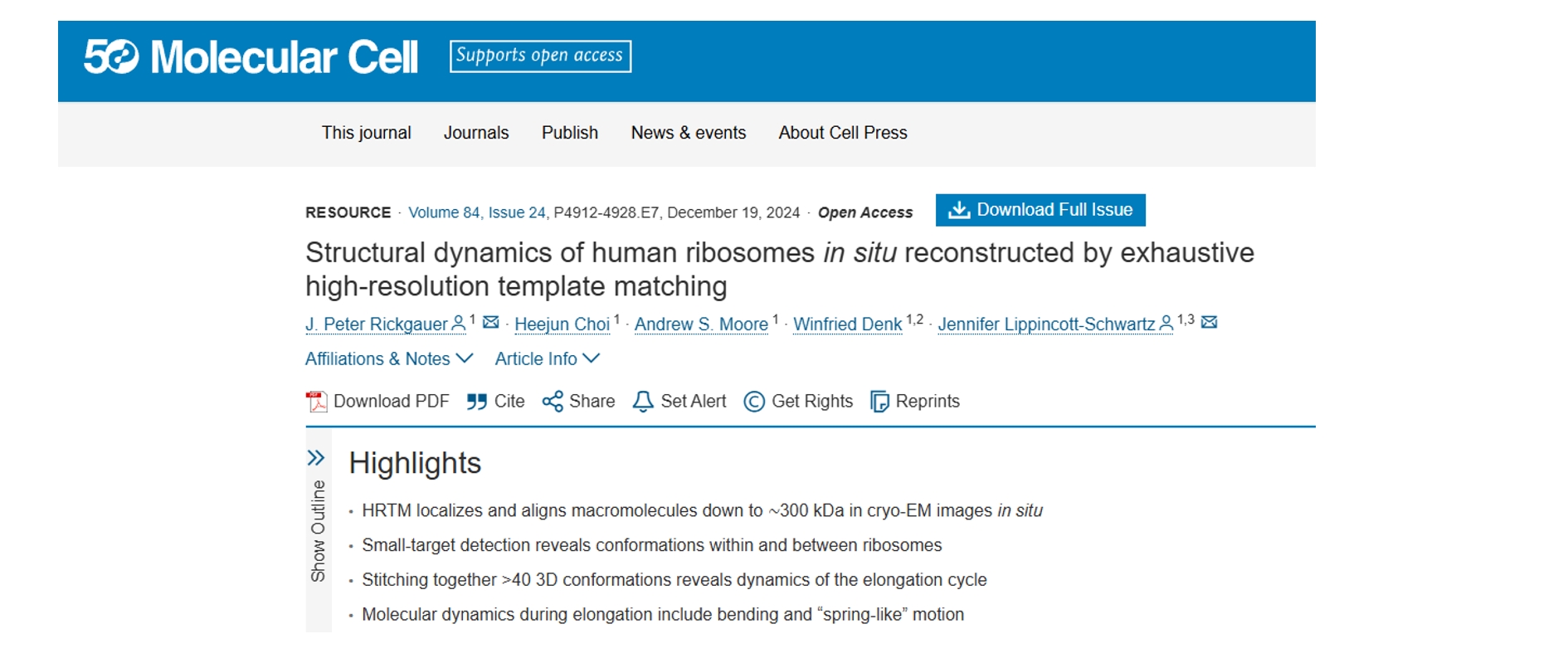Open the Volume 84 link
This screenshot has width=1568, height=663.
(444, 212)
